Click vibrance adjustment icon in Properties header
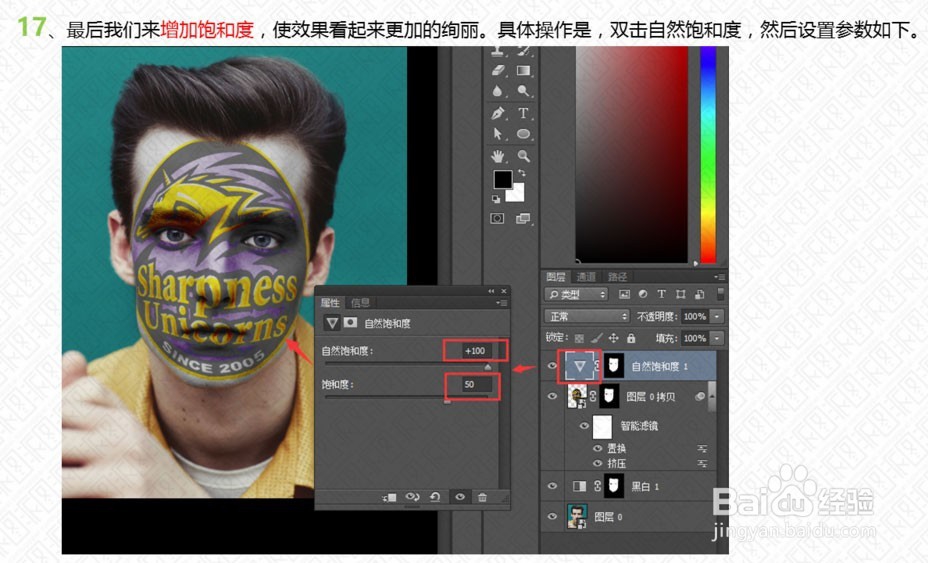This screenshot has width=928, height=563. (x=332, y=323)
